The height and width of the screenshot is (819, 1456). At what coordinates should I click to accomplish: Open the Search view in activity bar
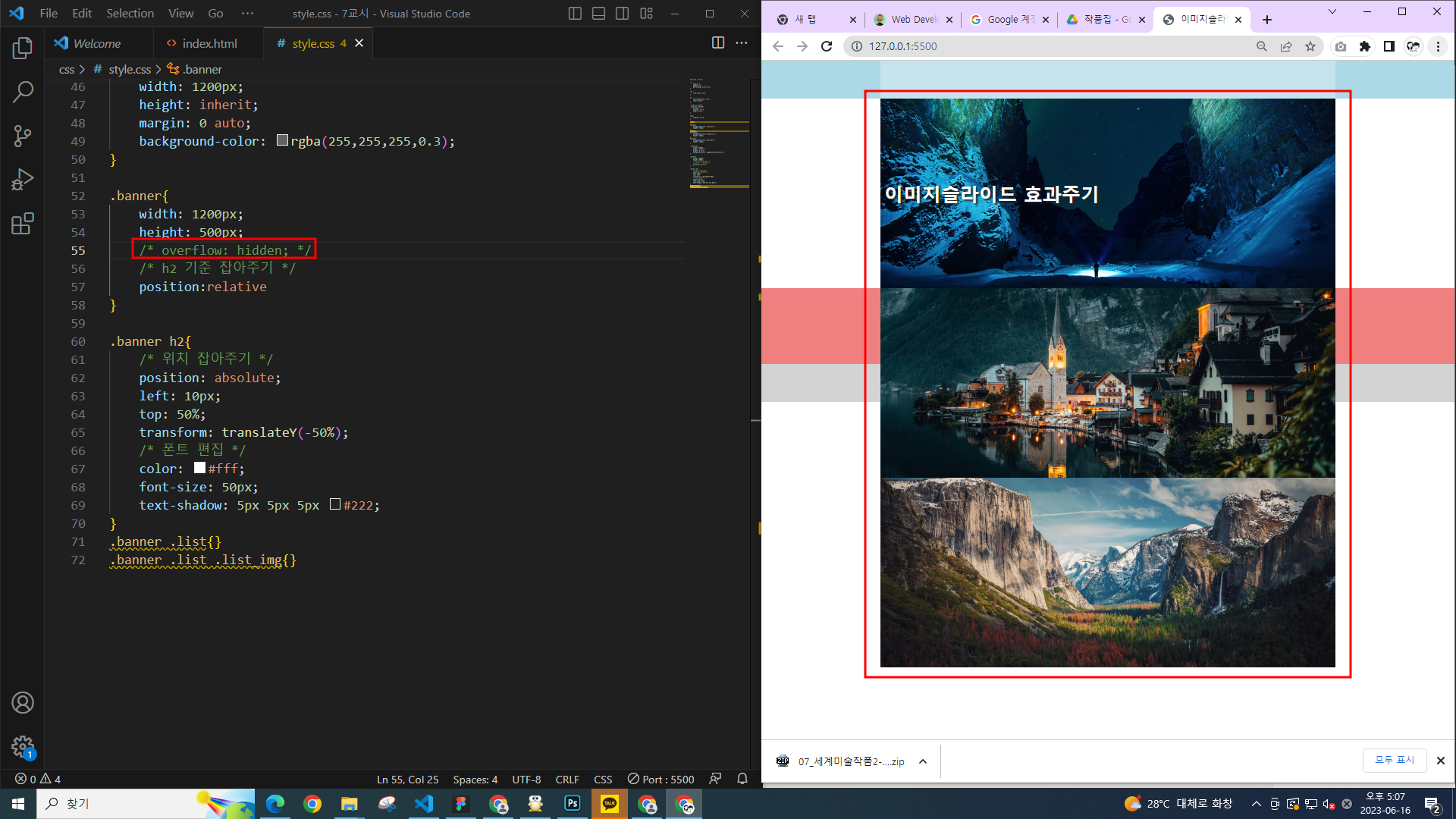23,93
